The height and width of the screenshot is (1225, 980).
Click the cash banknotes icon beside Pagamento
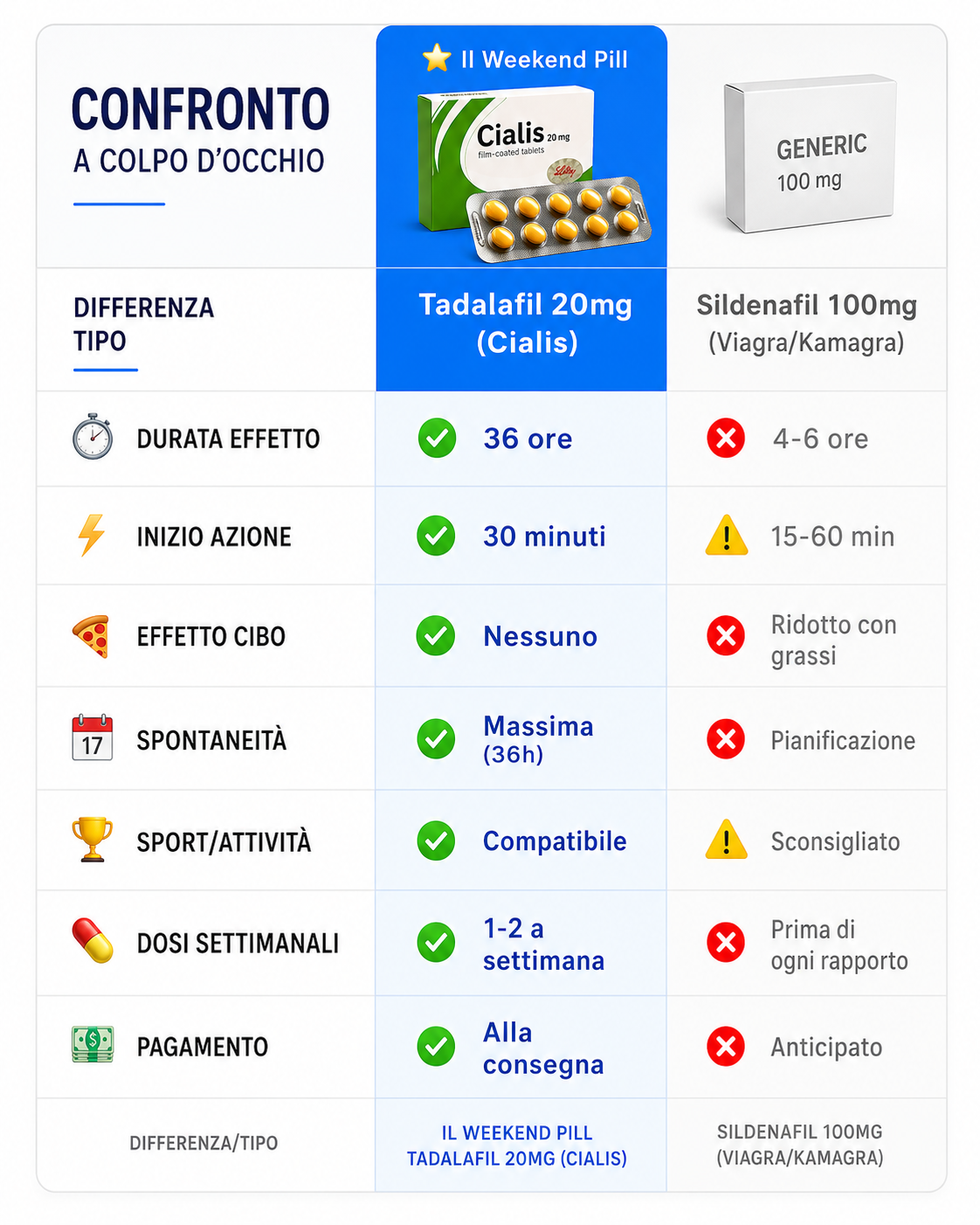[x=93, y=1044]
